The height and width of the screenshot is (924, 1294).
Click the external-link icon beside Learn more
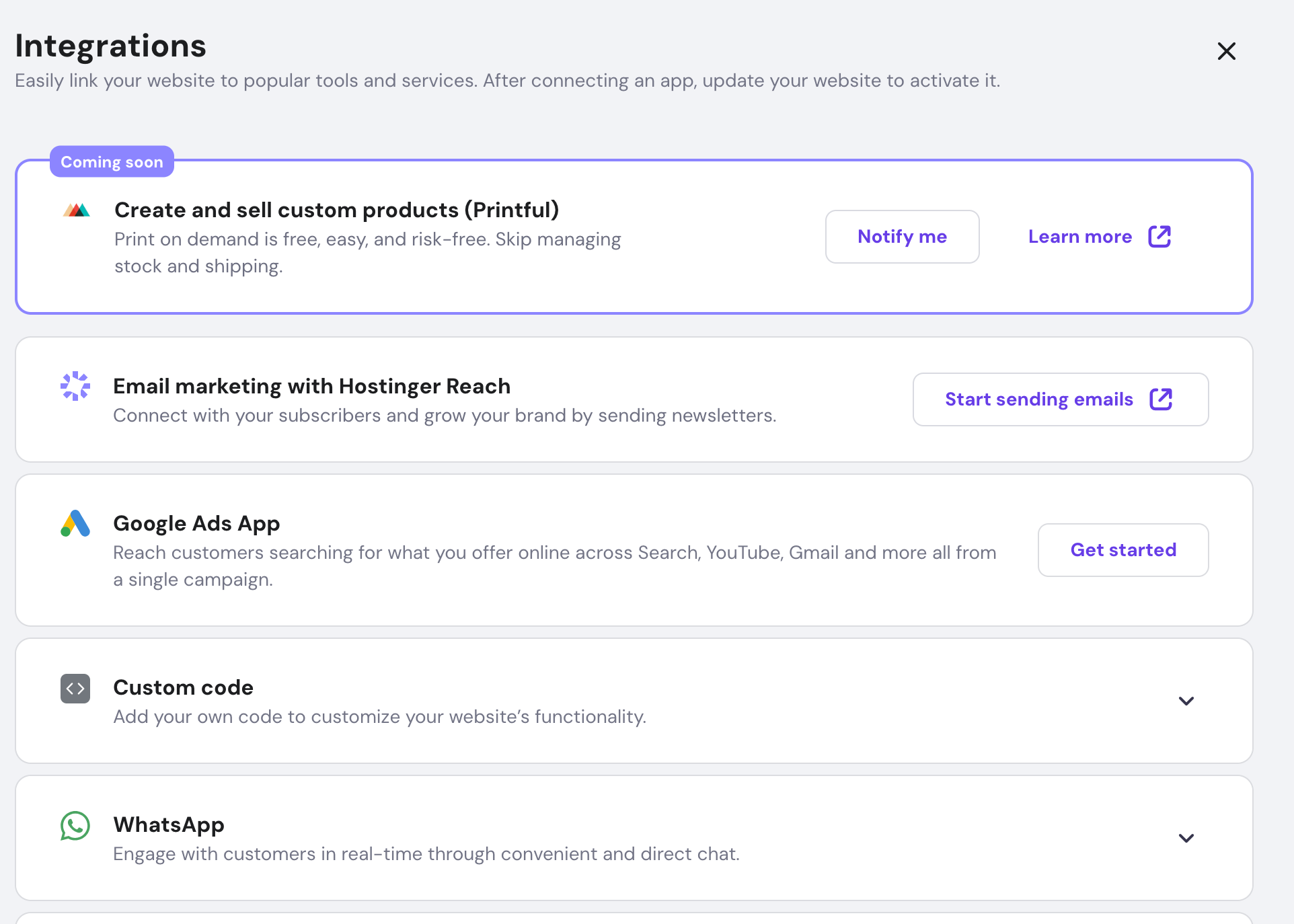[x=1160, y=236]
